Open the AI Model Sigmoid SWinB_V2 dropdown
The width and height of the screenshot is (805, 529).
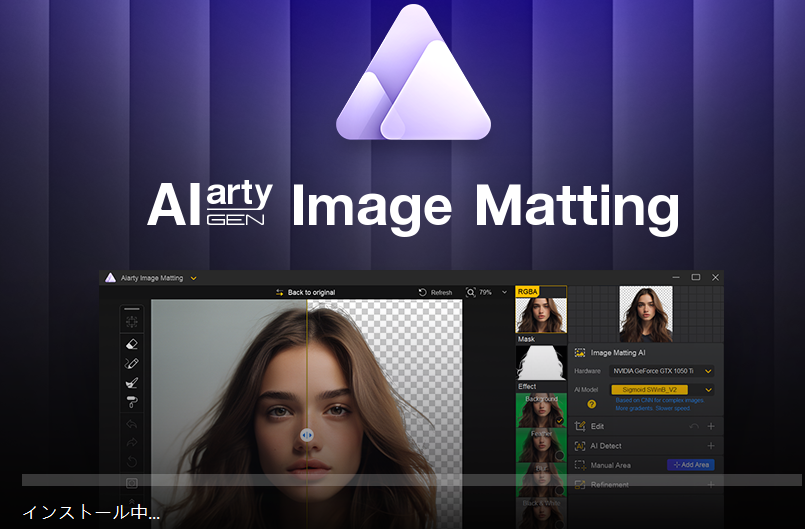[661, 390]
